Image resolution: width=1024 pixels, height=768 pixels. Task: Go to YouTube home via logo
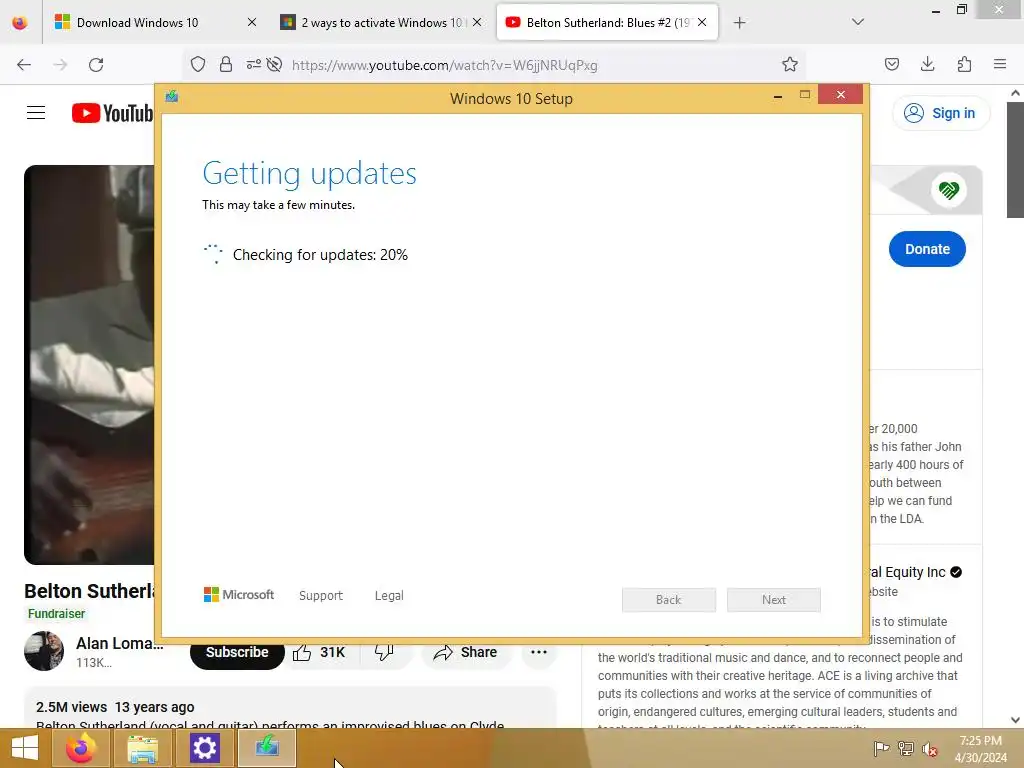point(112,113)
